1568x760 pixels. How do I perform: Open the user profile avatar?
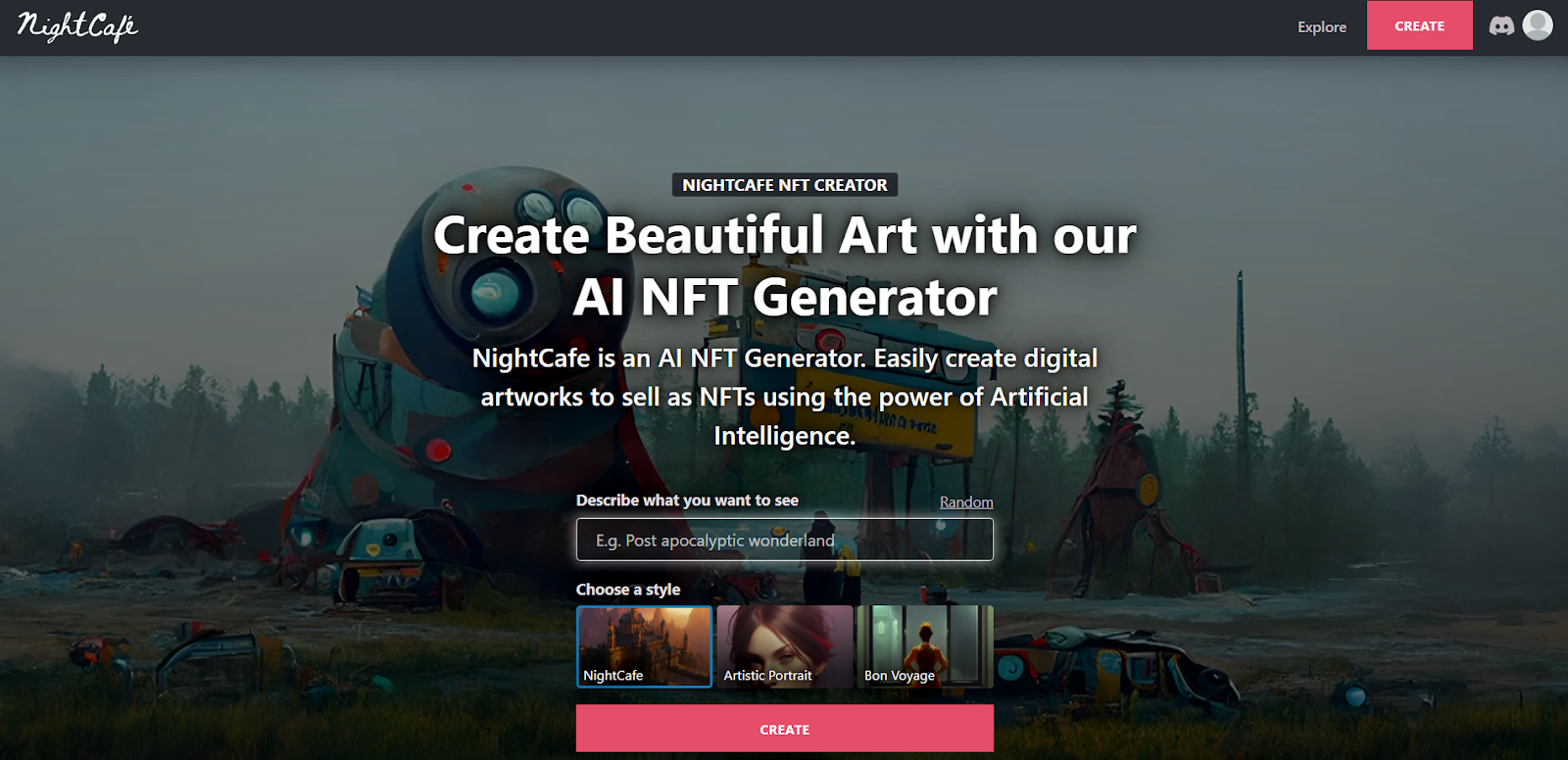1538,25
